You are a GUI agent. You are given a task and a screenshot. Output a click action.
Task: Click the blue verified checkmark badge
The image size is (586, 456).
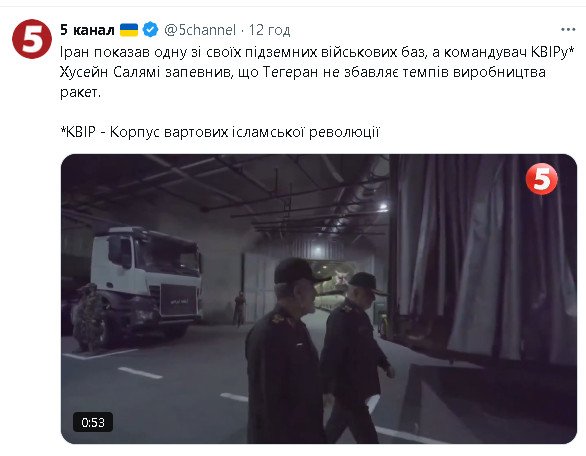(x=151, y=30)
